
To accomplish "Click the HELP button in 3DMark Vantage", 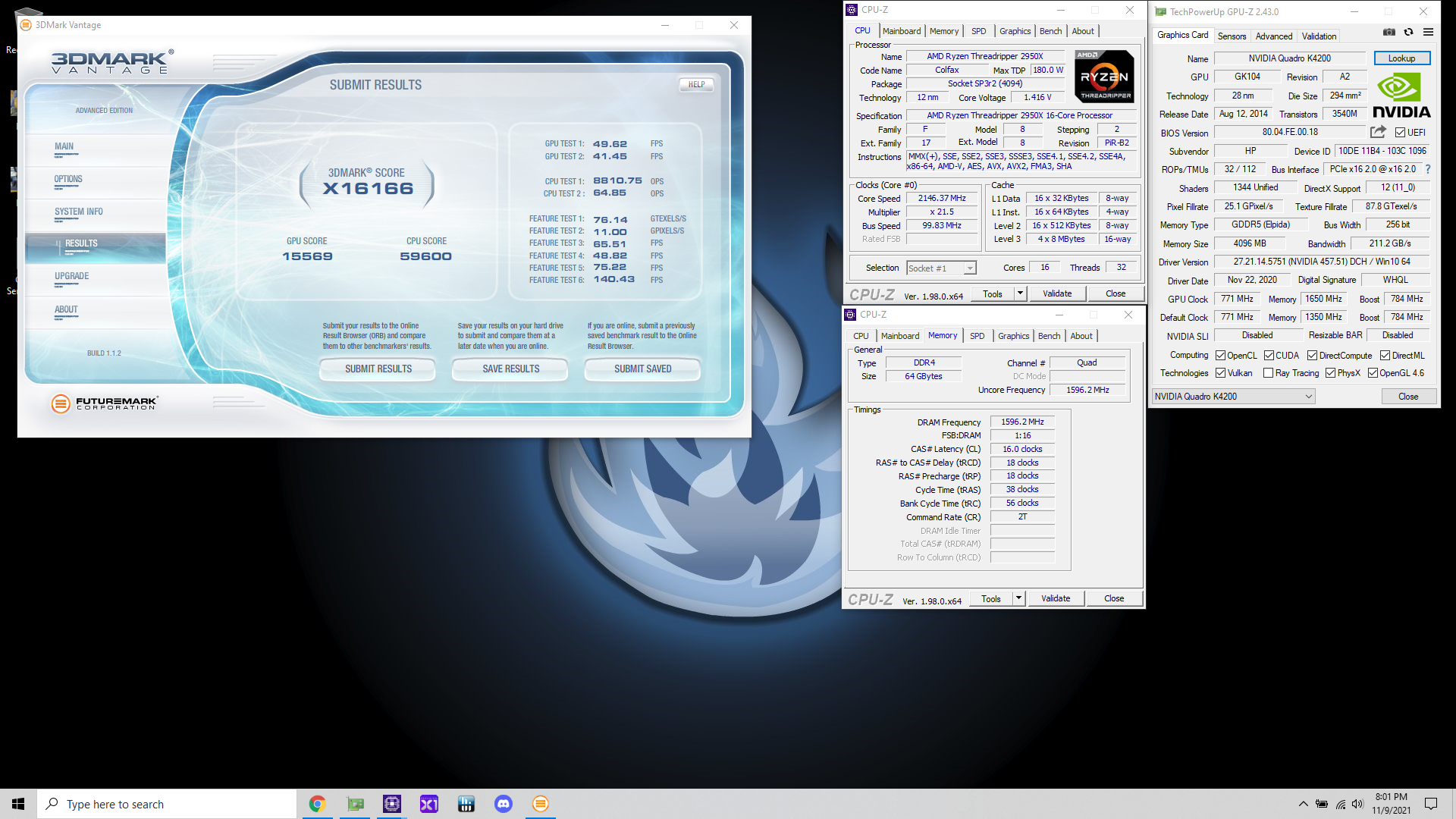I will point(696,84).
